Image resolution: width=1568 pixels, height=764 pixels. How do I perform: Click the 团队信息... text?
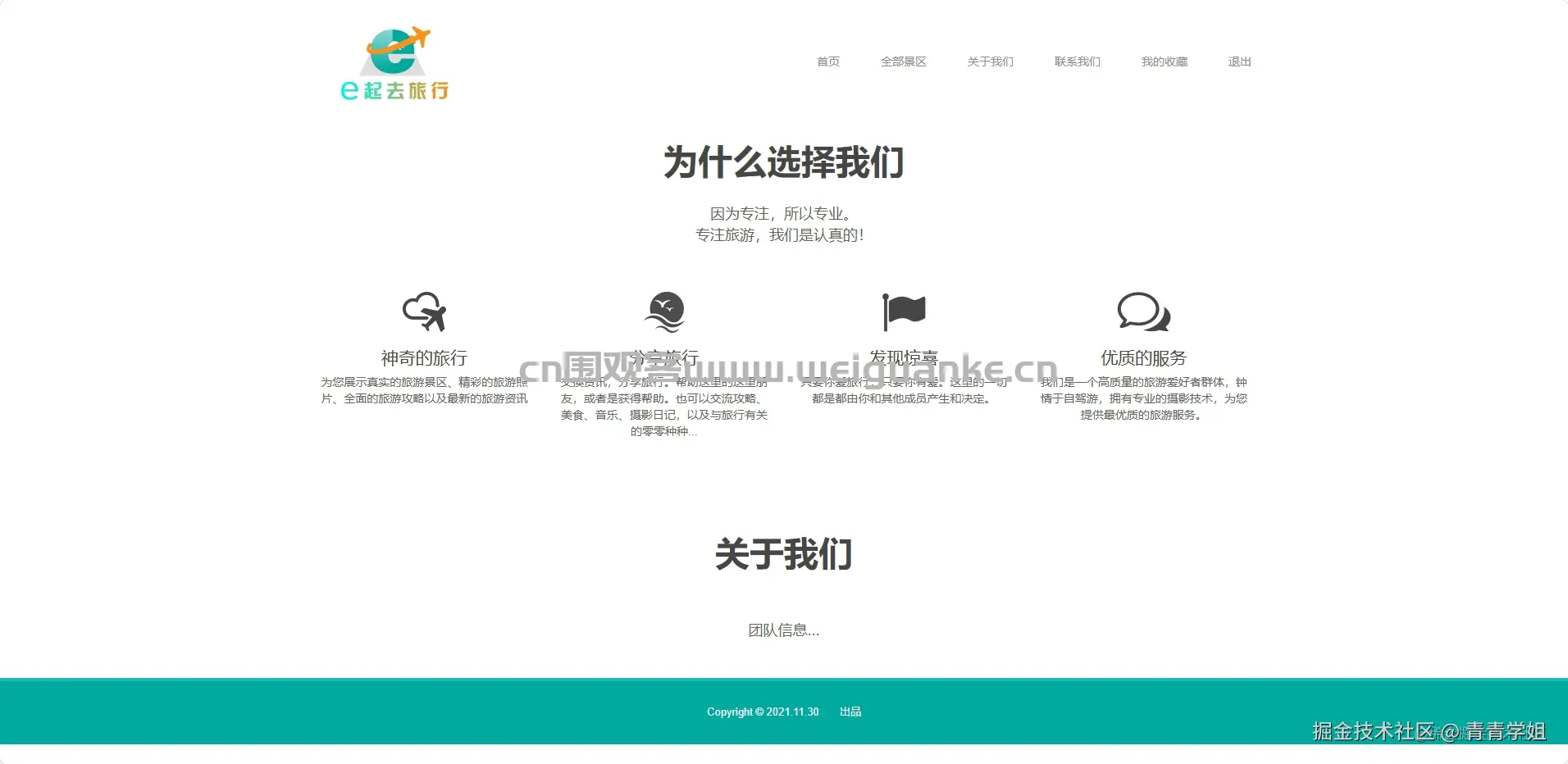(x=784, y=630)
